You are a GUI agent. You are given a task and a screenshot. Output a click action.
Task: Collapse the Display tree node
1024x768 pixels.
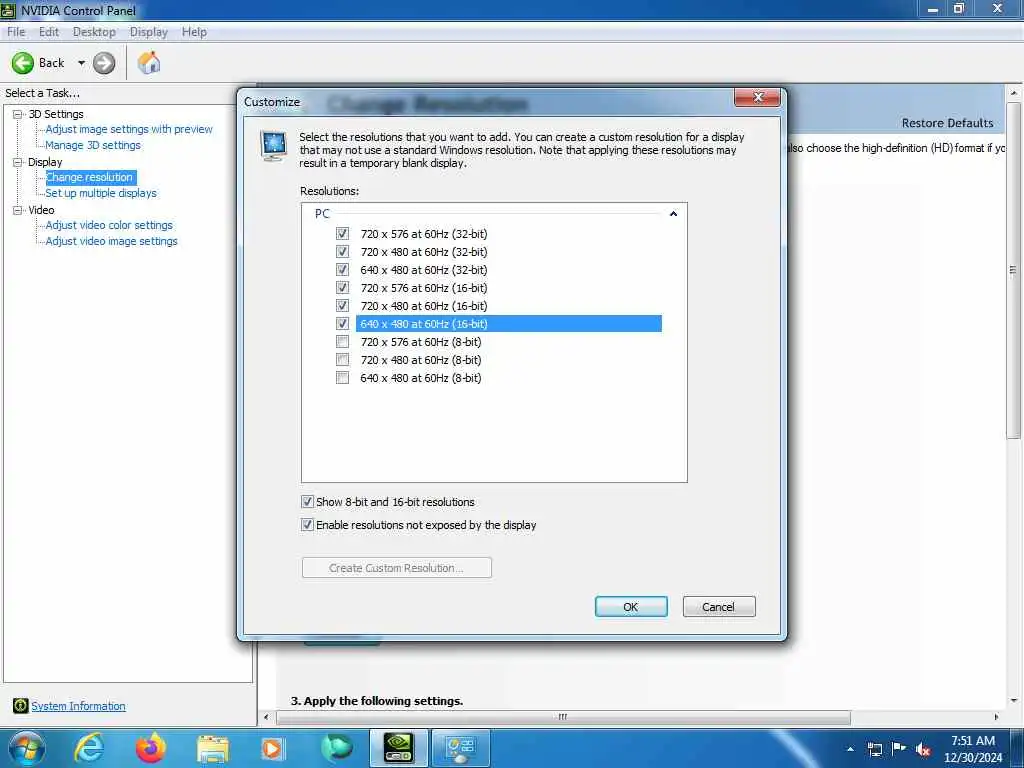pyautogui.click(x=18, y=162)
